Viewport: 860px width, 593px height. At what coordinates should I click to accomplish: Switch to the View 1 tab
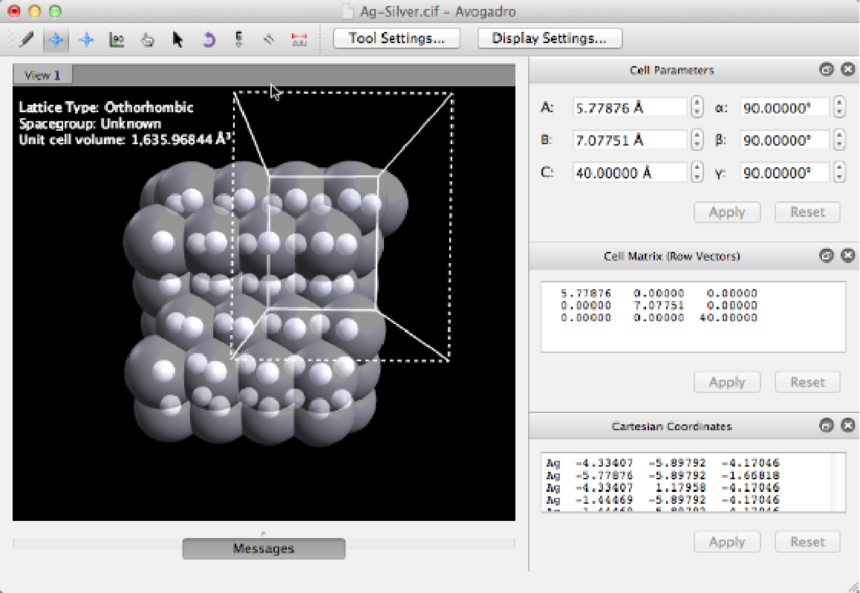(42, 75)
